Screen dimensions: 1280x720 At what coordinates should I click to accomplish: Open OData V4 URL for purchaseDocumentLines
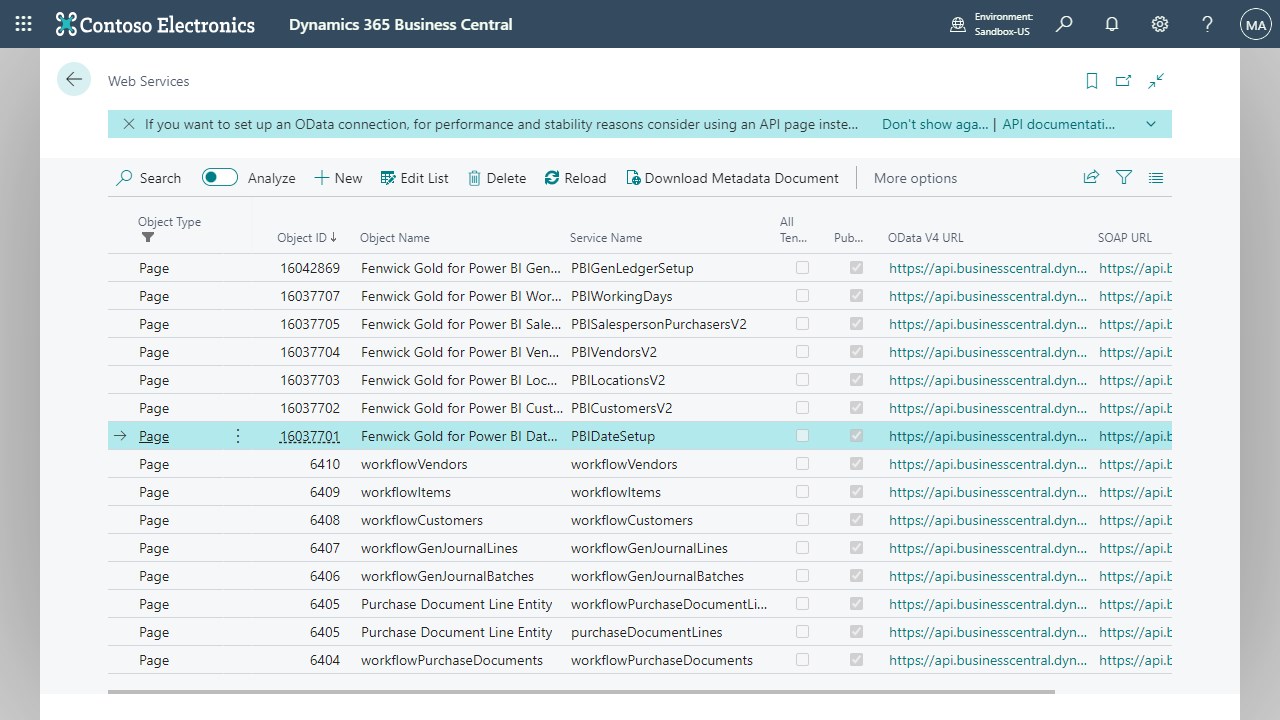click(988, 632)
